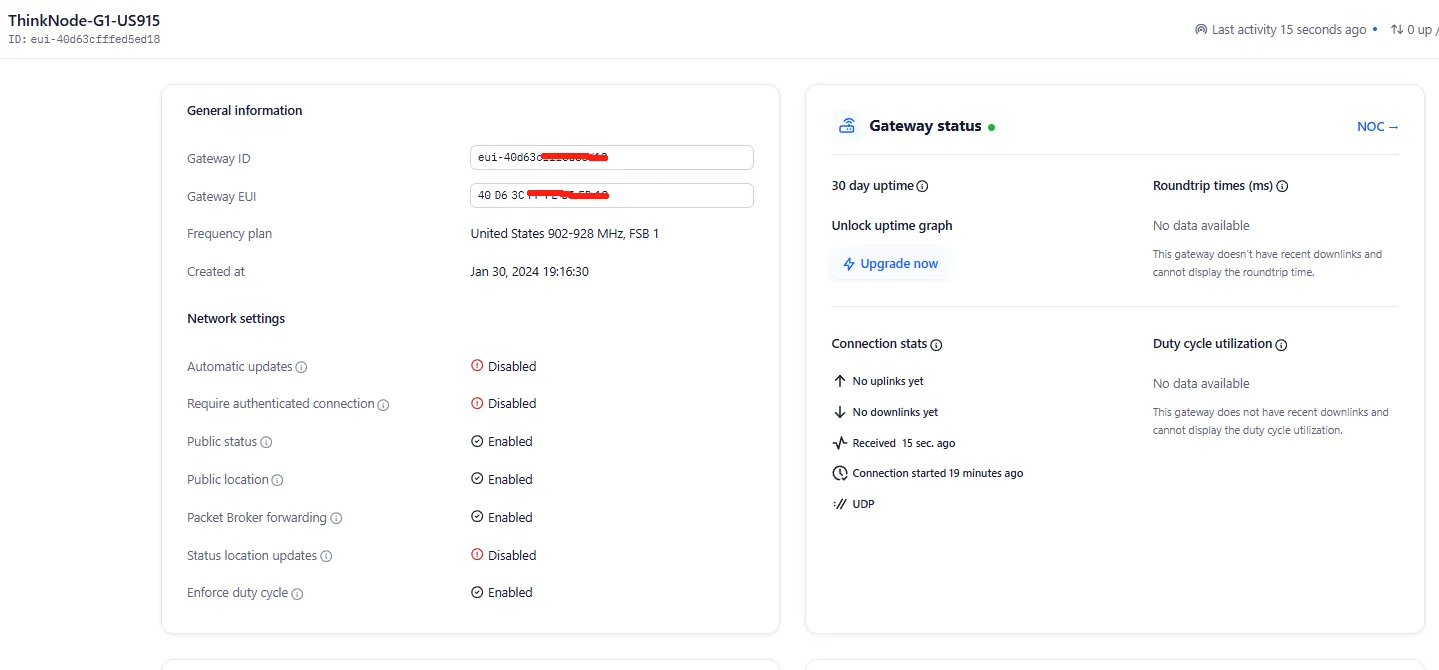Click info icon next to Require authenticated connection

(x=383, y=405)
